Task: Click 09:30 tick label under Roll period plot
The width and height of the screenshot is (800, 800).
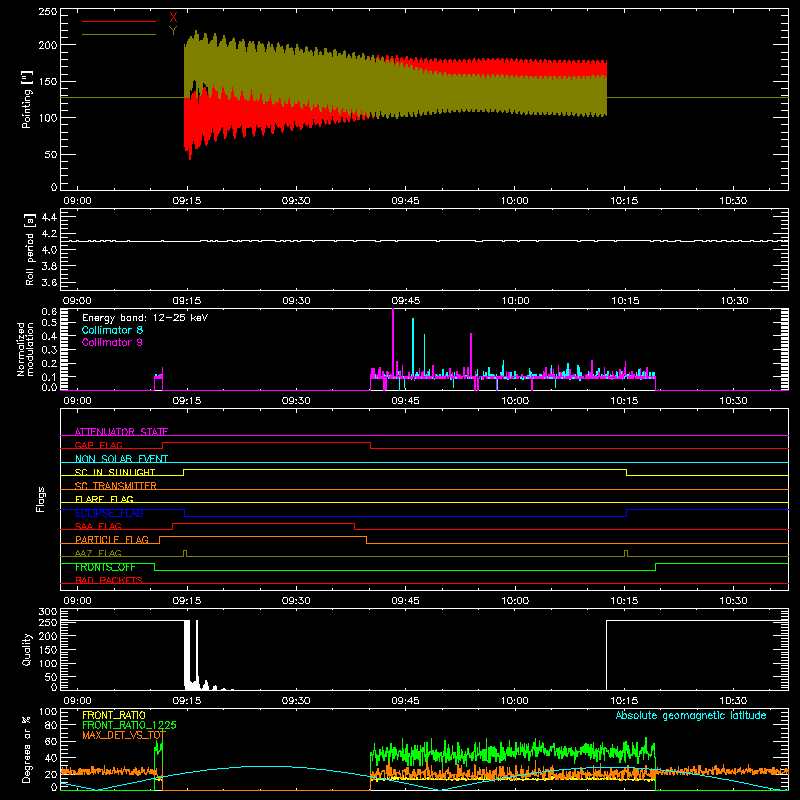Action: (x=296, y=301)
